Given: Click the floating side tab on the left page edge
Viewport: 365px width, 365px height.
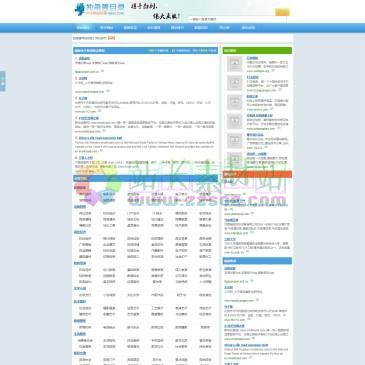Looking at the screenshot, I should (2, 81).
